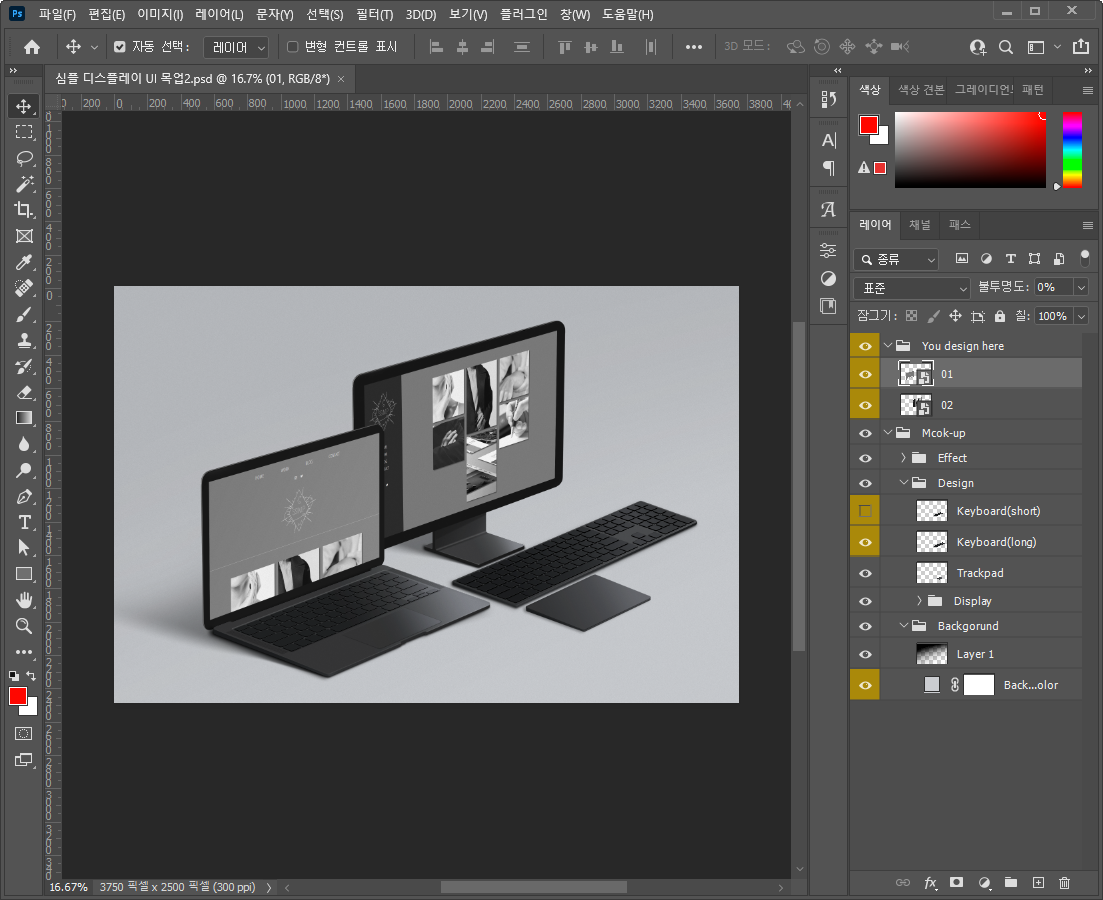
Task: Select the Back...olor layer mask thumbnail
Action: 978,685
